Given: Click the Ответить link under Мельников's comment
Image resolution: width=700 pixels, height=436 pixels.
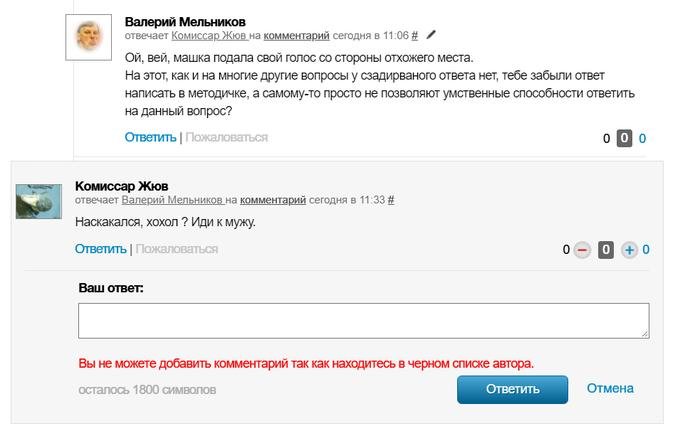Looking at the screenshot, I should click(150, 137).
